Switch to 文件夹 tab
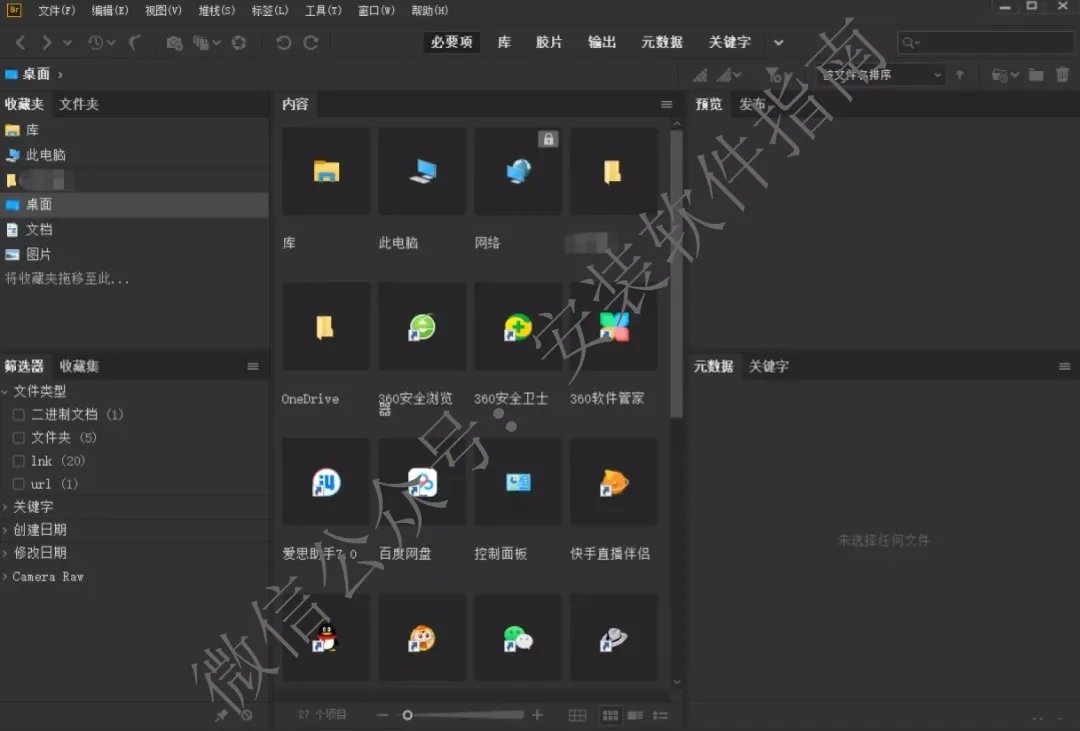The image size is (1080, 731). click(79, 104)
